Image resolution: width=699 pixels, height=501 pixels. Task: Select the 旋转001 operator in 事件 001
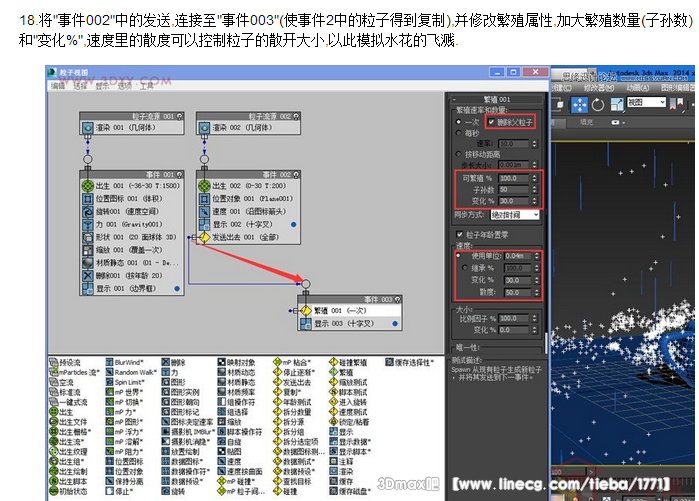point(132,211)
